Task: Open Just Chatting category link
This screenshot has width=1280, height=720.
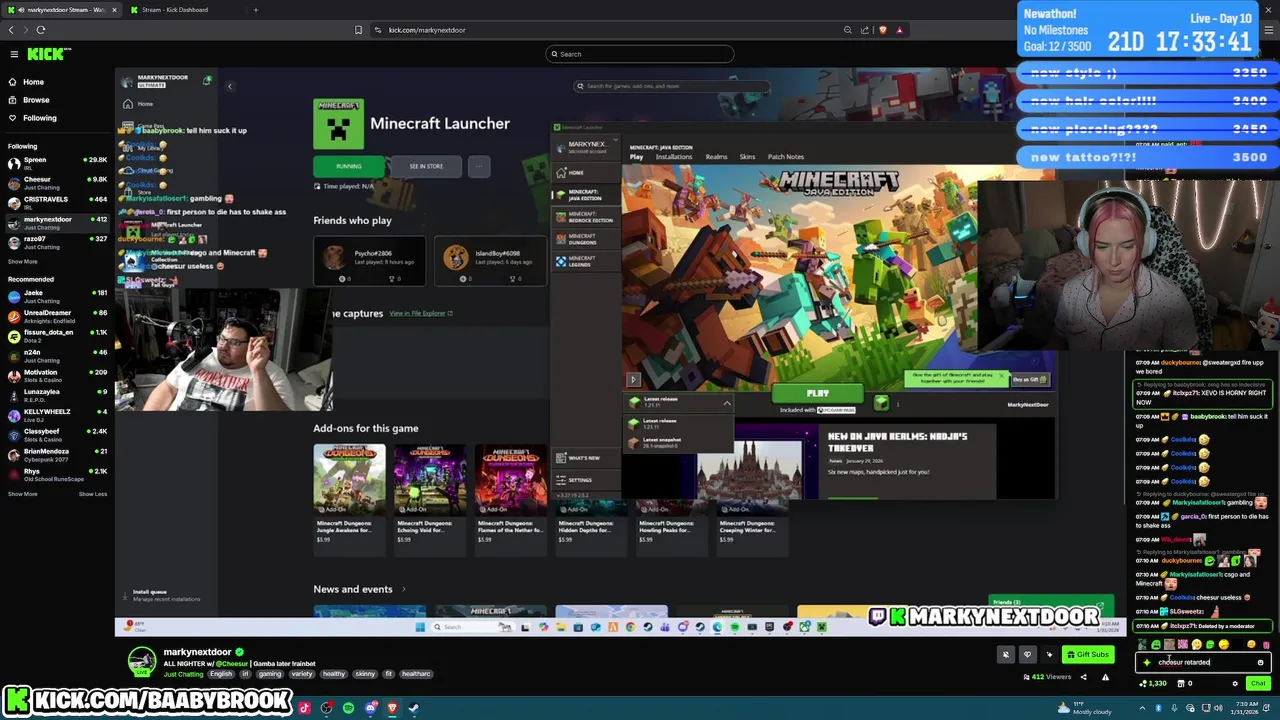Action: (x=183, y=674)
